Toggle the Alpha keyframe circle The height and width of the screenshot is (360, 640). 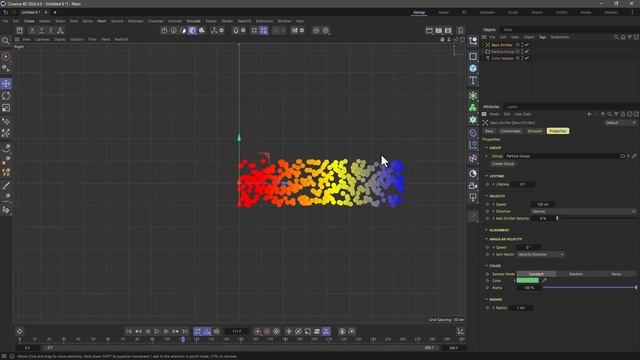487,288
